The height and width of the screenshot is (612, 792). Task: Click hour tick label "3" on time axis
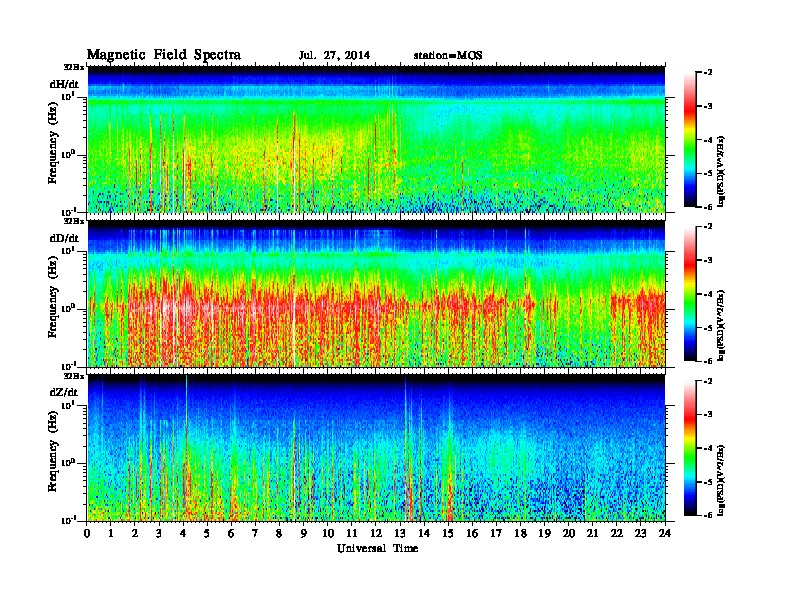159,533
